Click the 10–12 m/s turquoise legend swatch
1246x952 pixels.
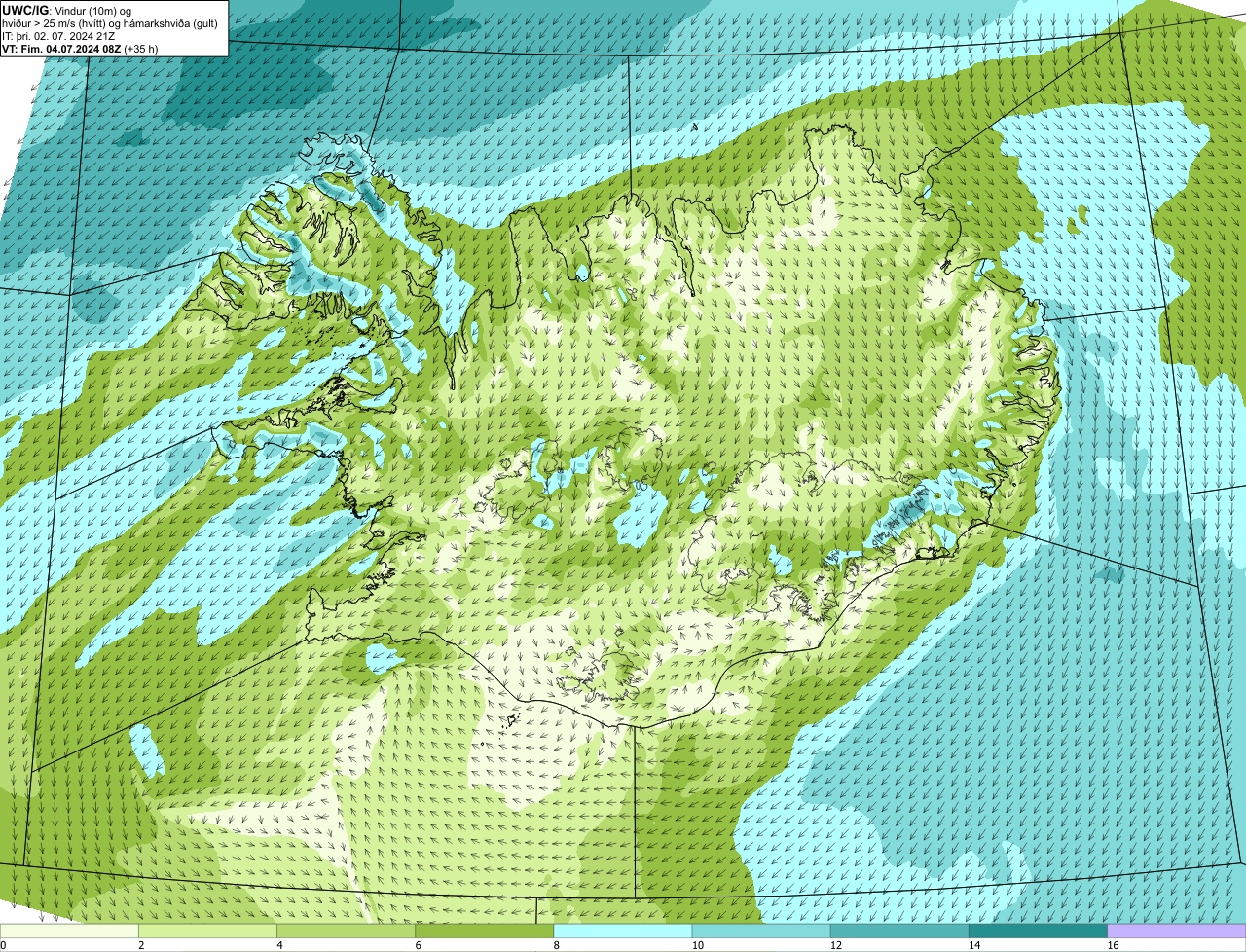(761, 931)
